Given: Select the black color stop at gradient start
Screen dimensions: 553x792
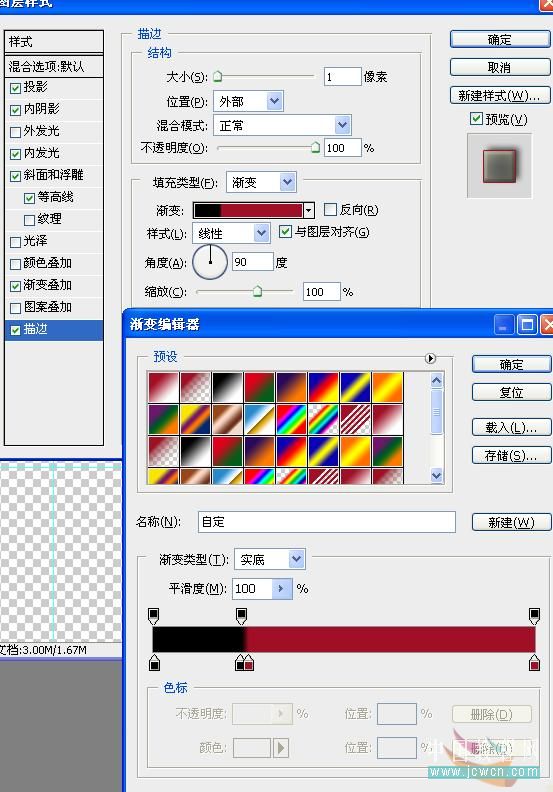Looking at the screenshot, I should [155, 663].
